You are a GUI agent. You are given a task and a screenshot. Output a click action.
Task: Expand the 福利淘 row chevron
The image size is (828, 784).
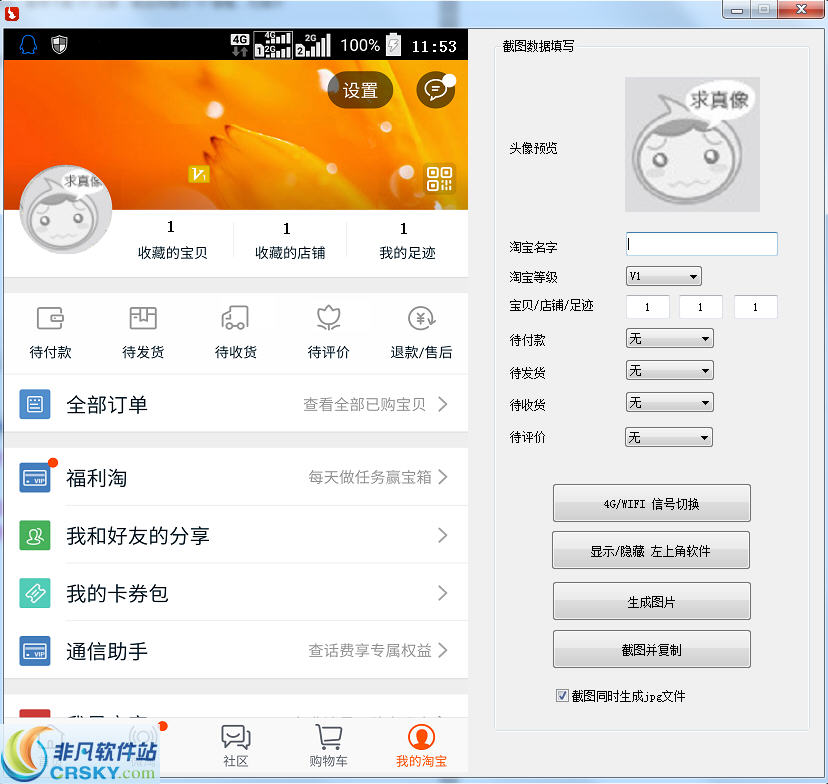click(x=443, y=477)
